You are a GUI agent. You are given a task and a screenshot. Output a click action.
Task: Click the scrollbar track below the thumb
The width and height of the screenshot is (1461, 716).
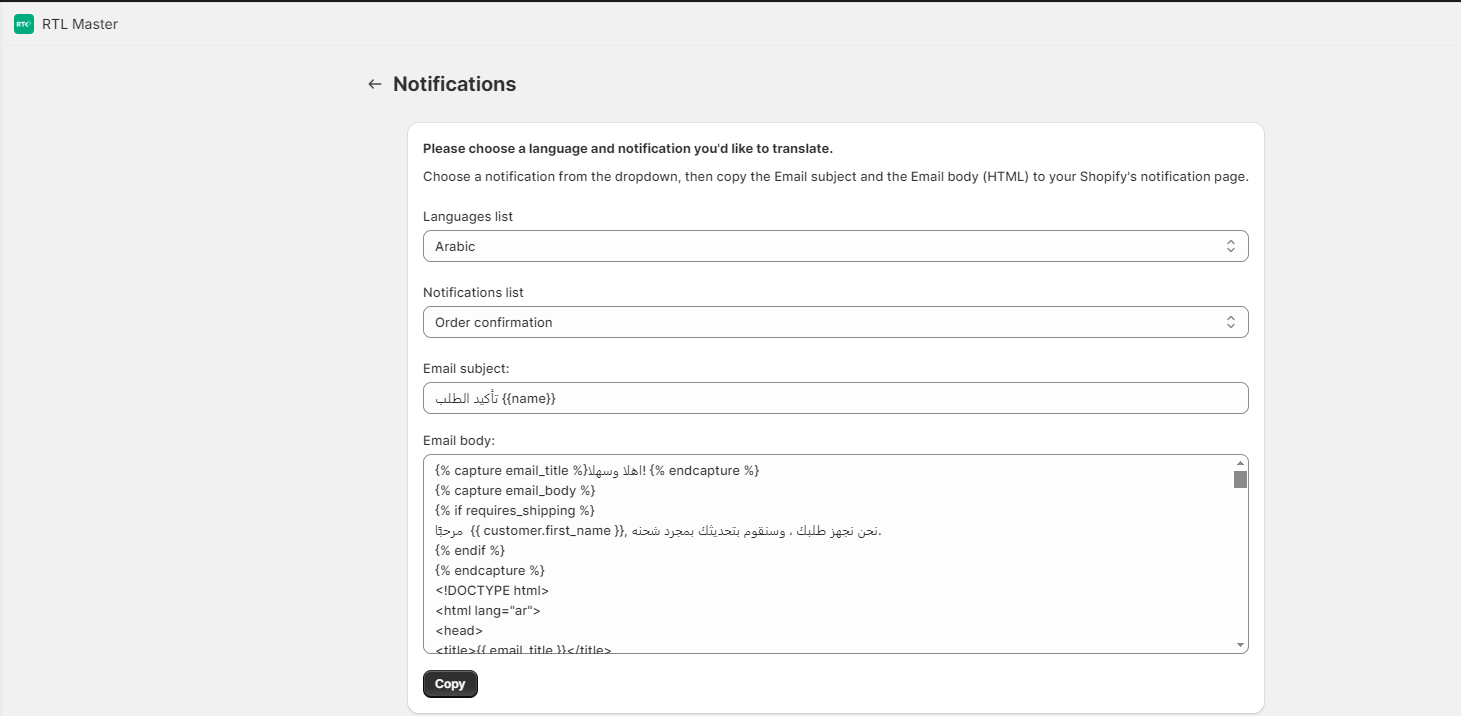1240,563
